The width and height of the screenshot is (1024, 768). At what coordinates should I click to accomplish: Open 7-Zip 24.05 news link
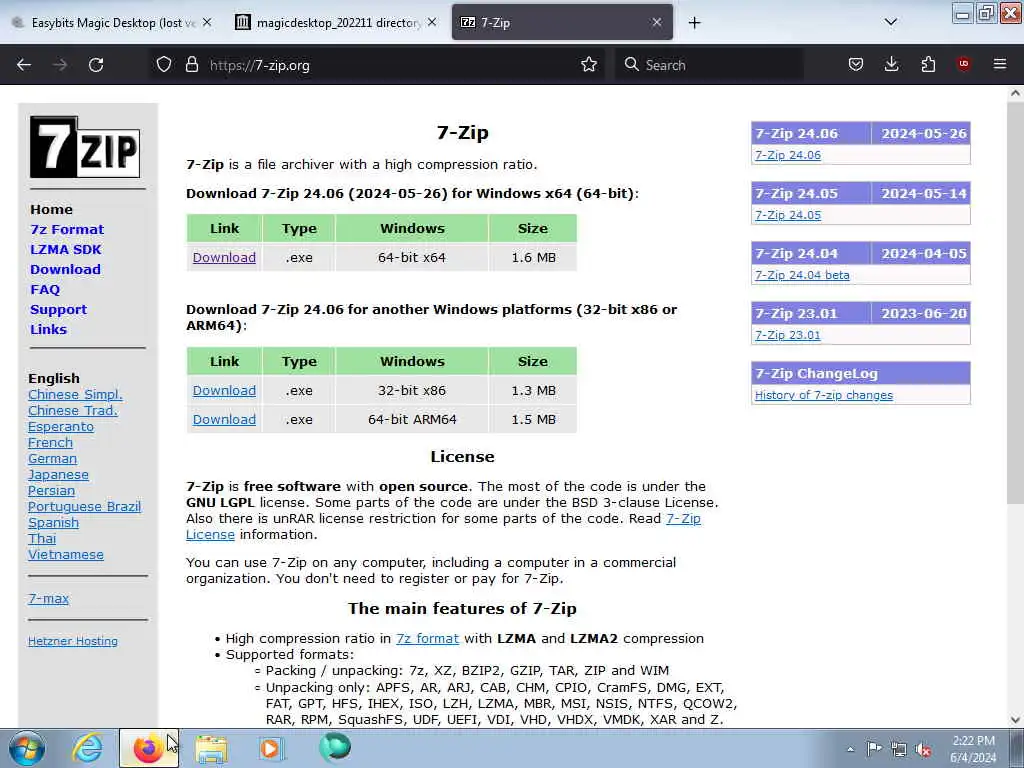tap(788, 215)
